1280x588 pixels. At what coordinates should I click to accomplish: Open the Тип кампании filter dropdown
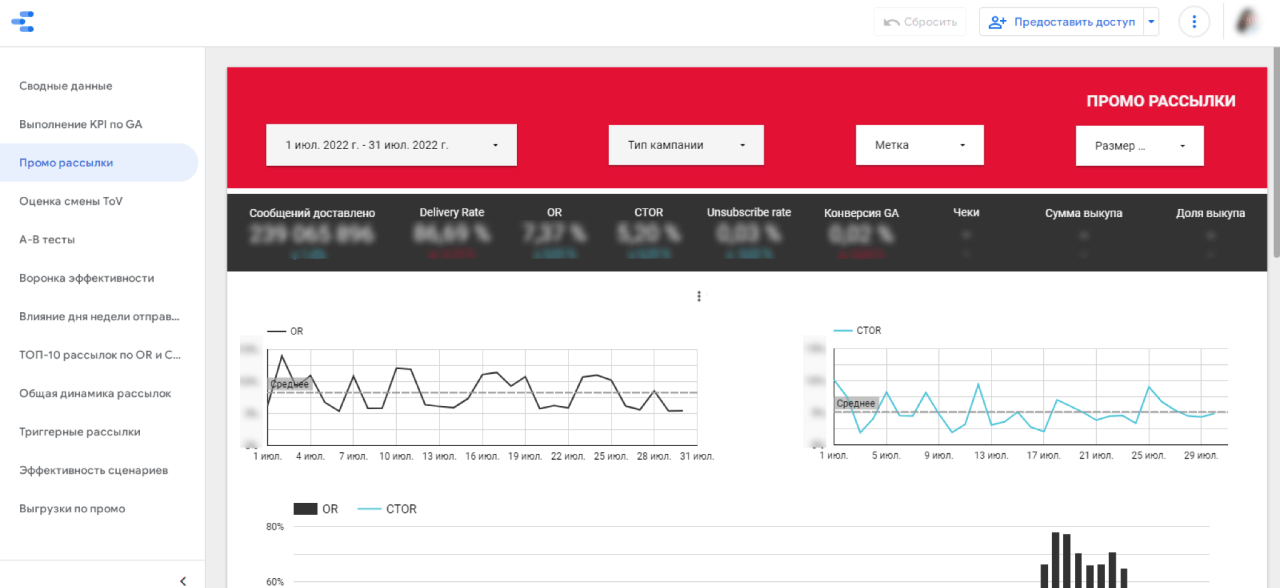point(686,145)
